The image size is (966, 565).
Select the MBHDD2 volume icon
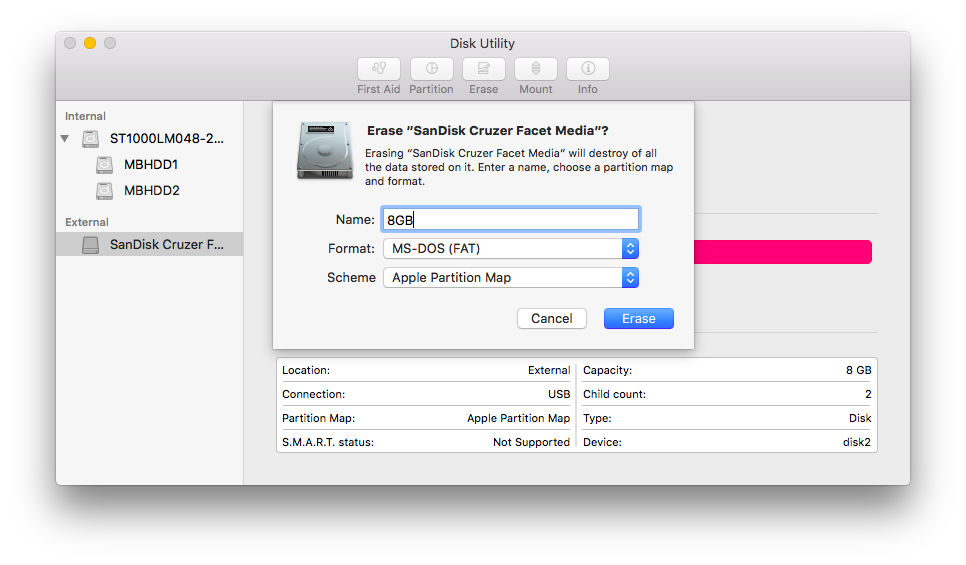tap(104, 191)
